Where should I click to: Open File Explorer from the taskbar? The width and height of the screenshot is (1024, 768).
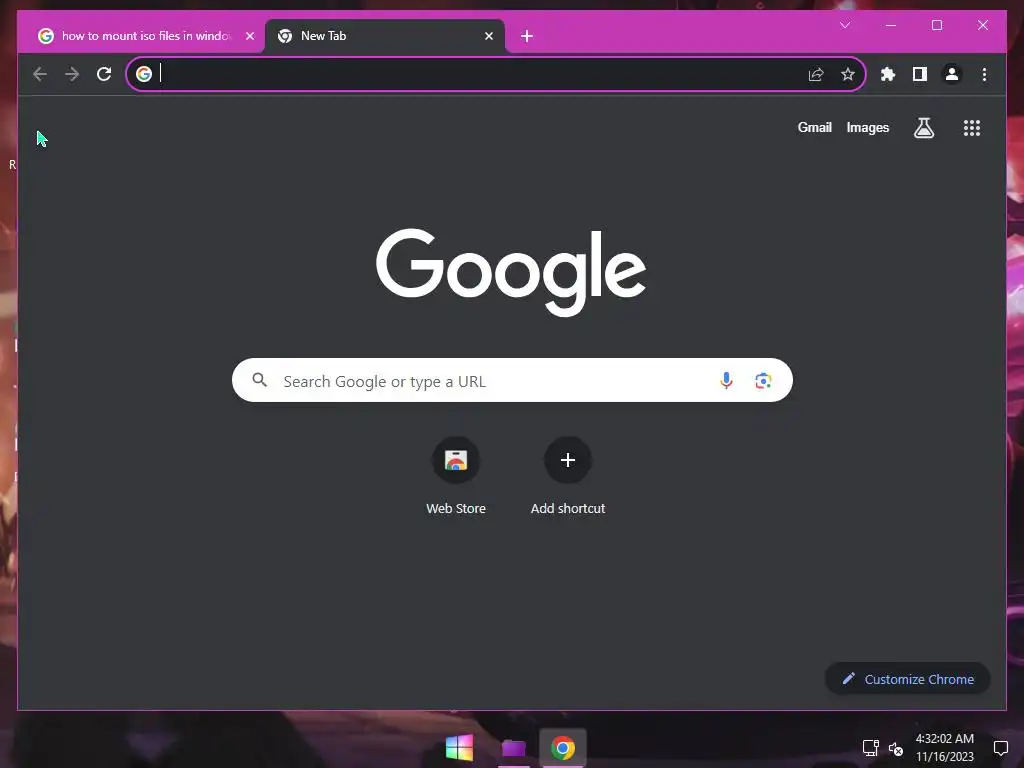(x=513, y=748)
